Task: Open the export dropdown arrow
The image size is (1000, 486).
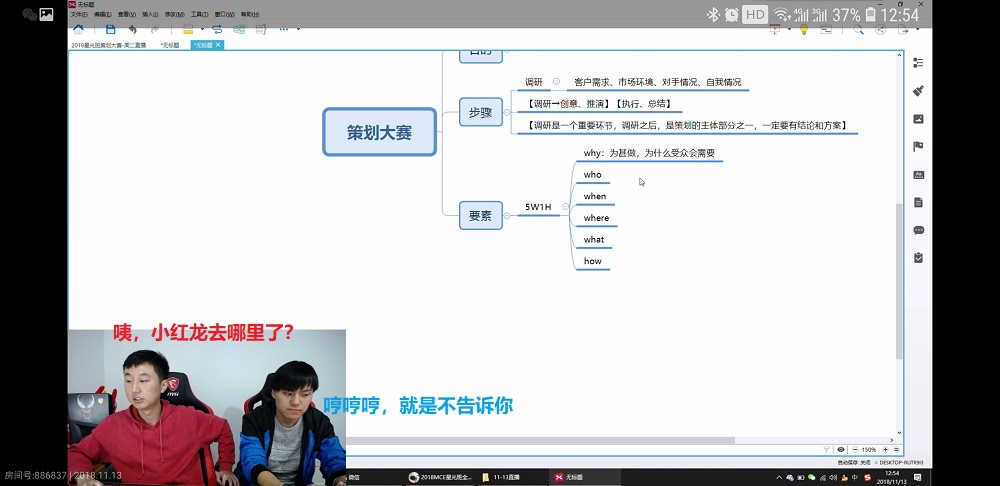Action: tap(918, 29)
